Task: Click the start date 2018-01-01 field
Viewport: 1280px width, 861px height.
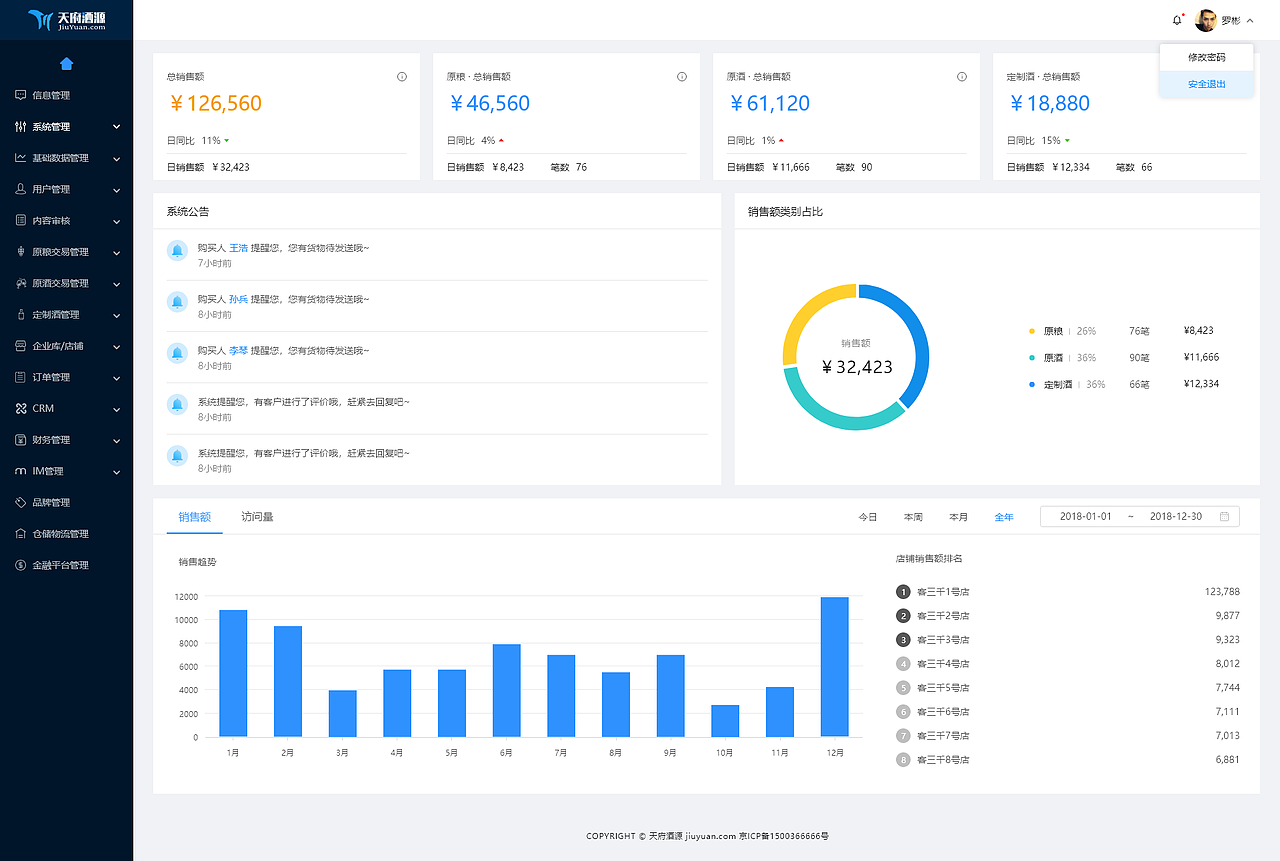Action: click(1085, 516)
